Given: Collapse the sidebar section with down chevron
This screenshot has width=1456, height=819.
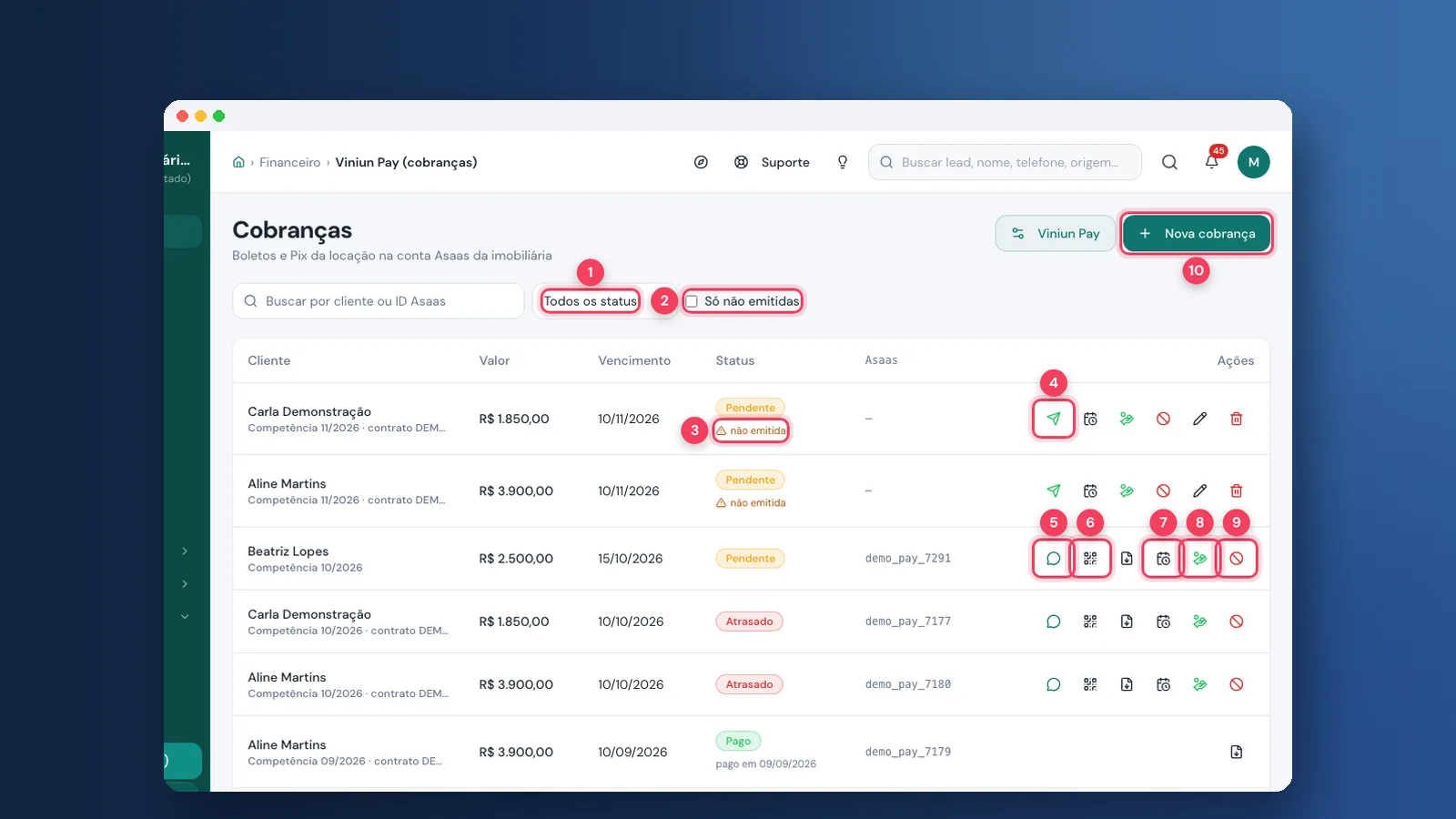Looking at the screenshot, I should point(185,616).
